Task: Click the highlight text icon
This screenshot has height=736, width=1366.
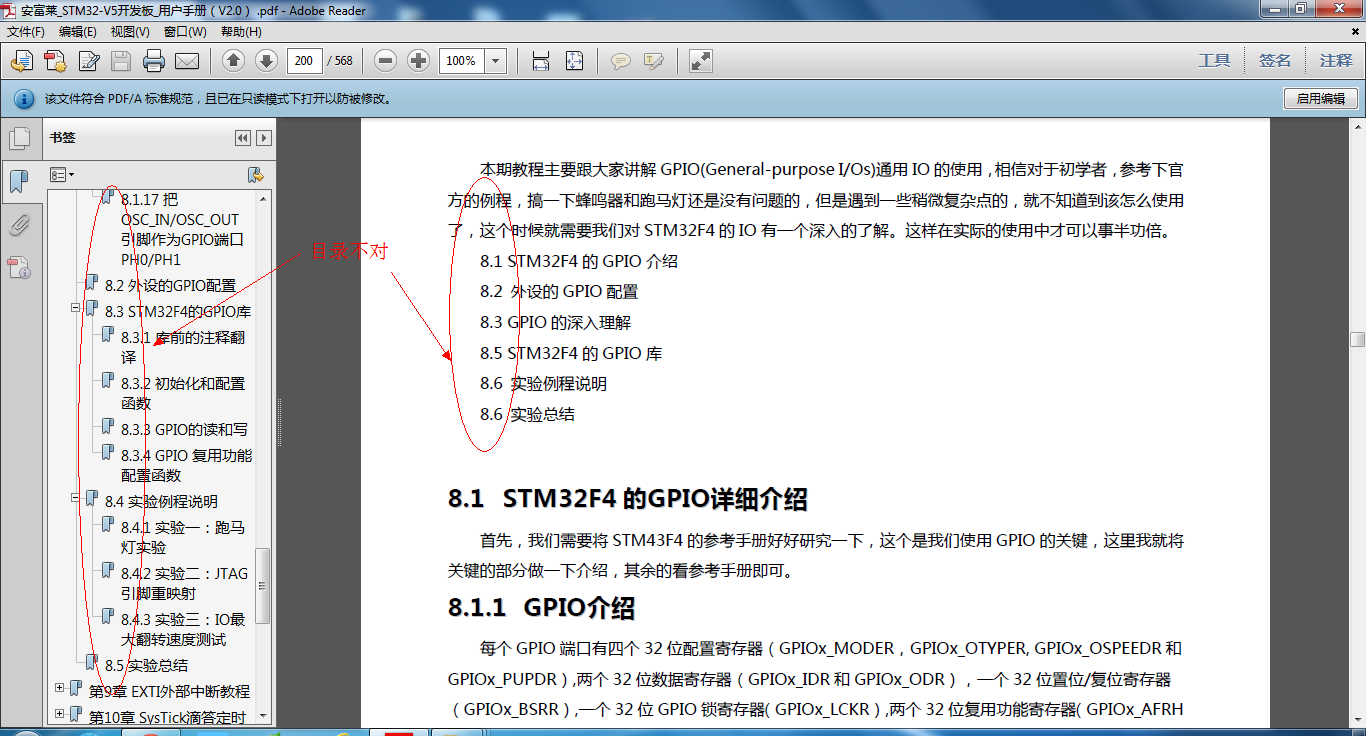Action: (654, 61)
